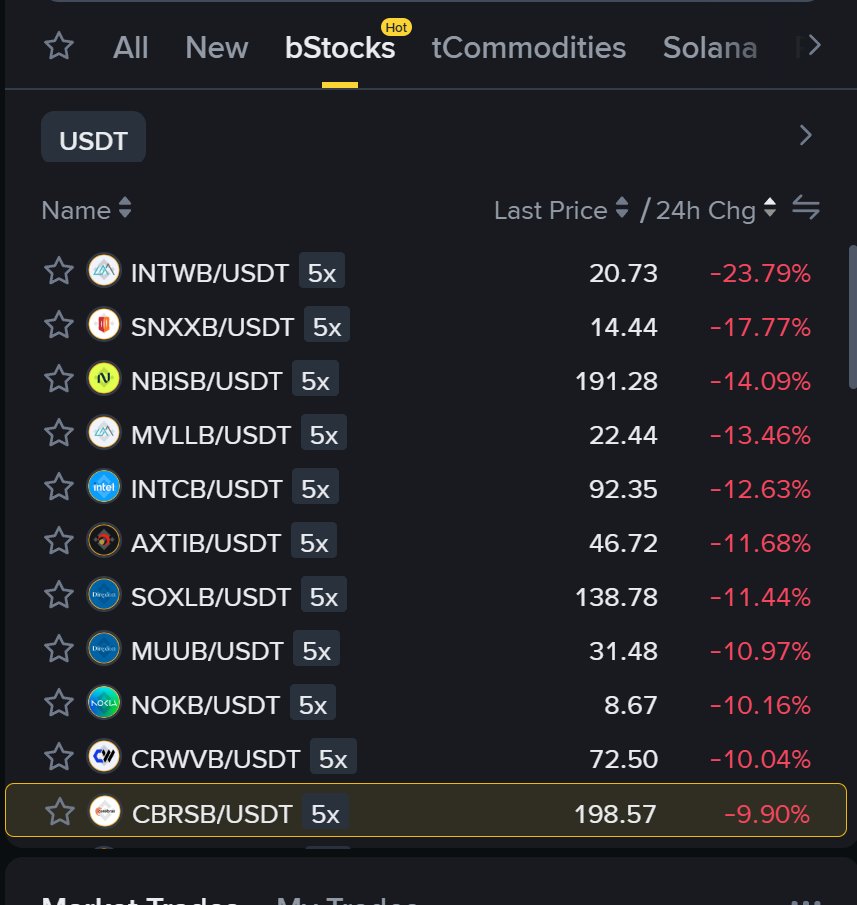Toggle favorite star for SOXLB/USDT
The height and width of the screenshot is (905, 857).
click(59, 595)
